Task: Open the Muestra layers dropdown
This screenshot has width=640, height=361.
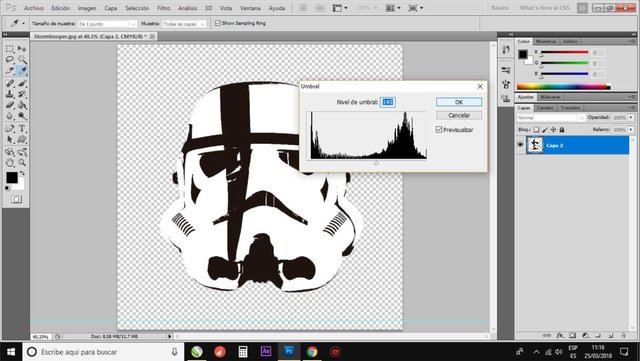Action: [x=184, y=24]
